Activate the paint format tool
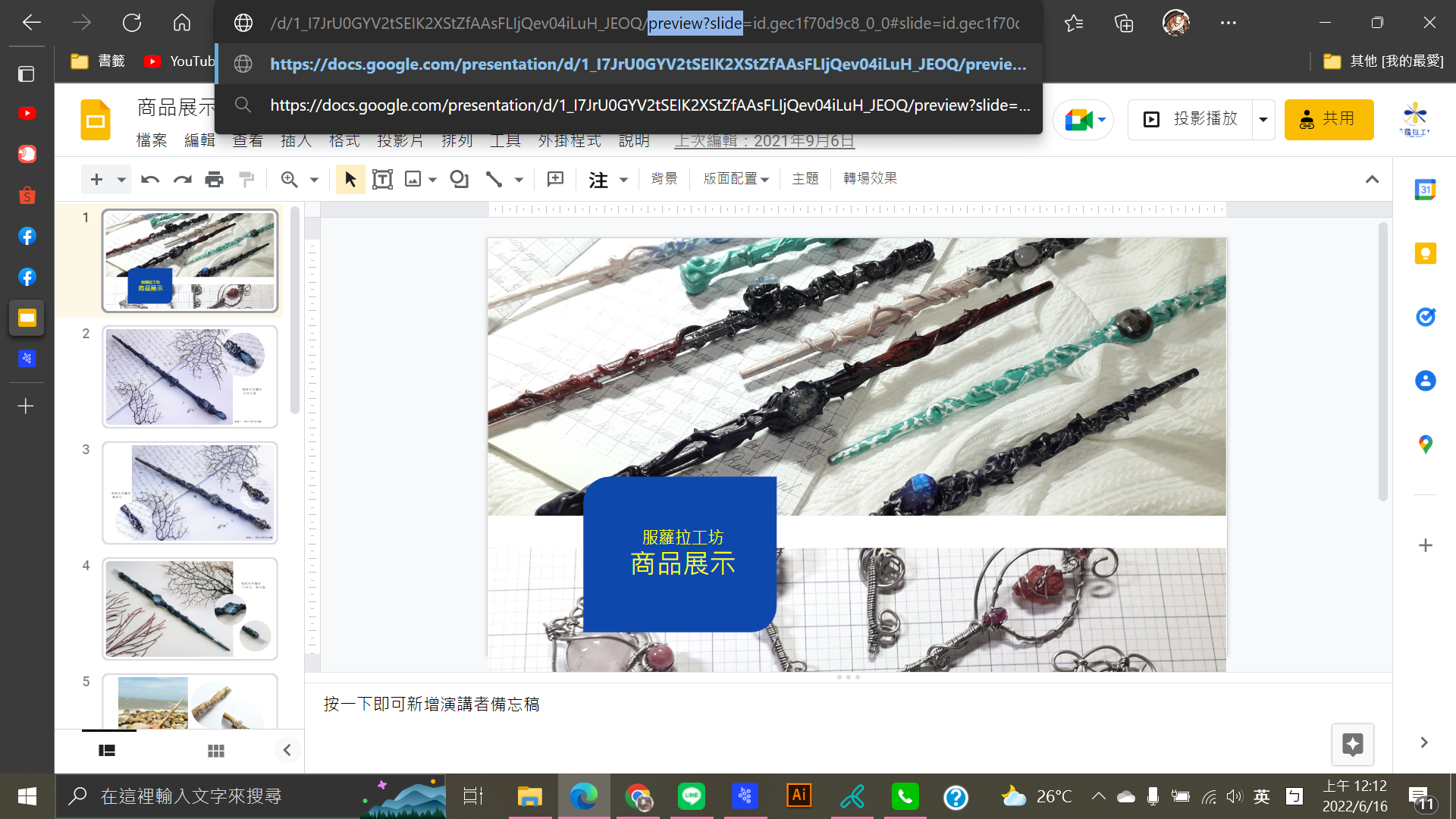 246,179
